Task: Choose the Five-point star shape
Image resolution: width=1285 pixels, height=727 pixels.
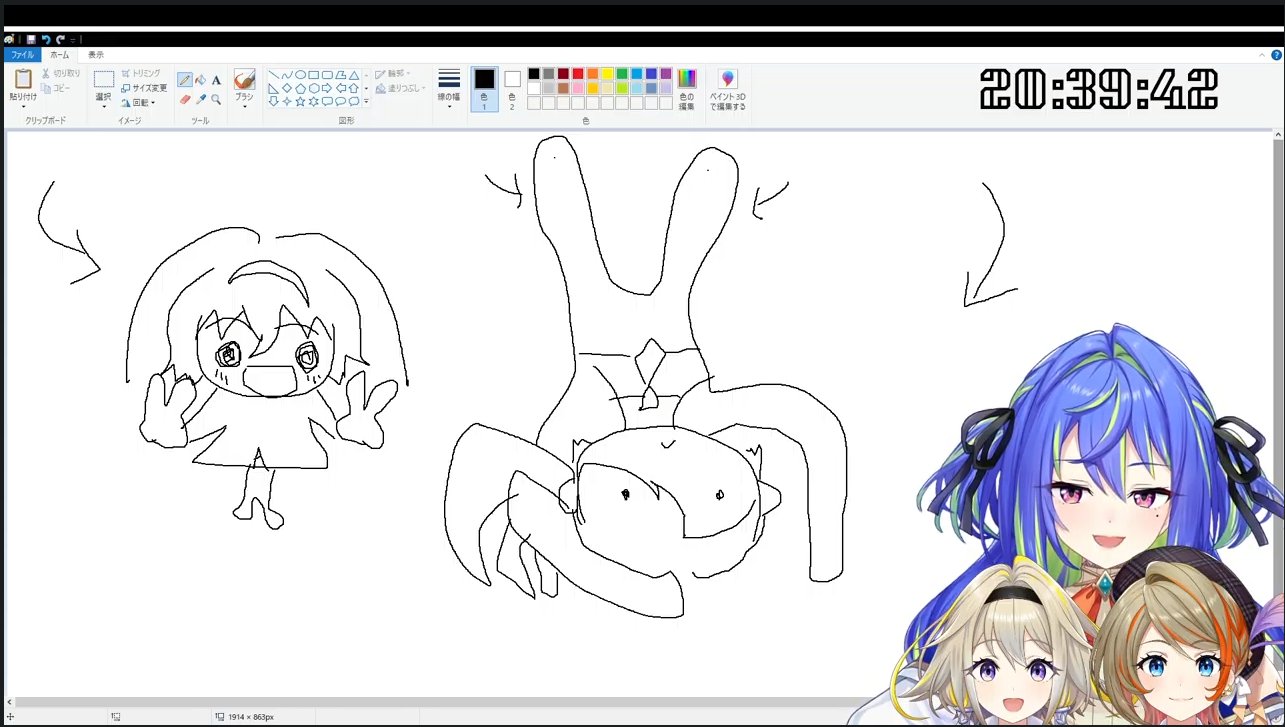Action: (x=300, y=101)
